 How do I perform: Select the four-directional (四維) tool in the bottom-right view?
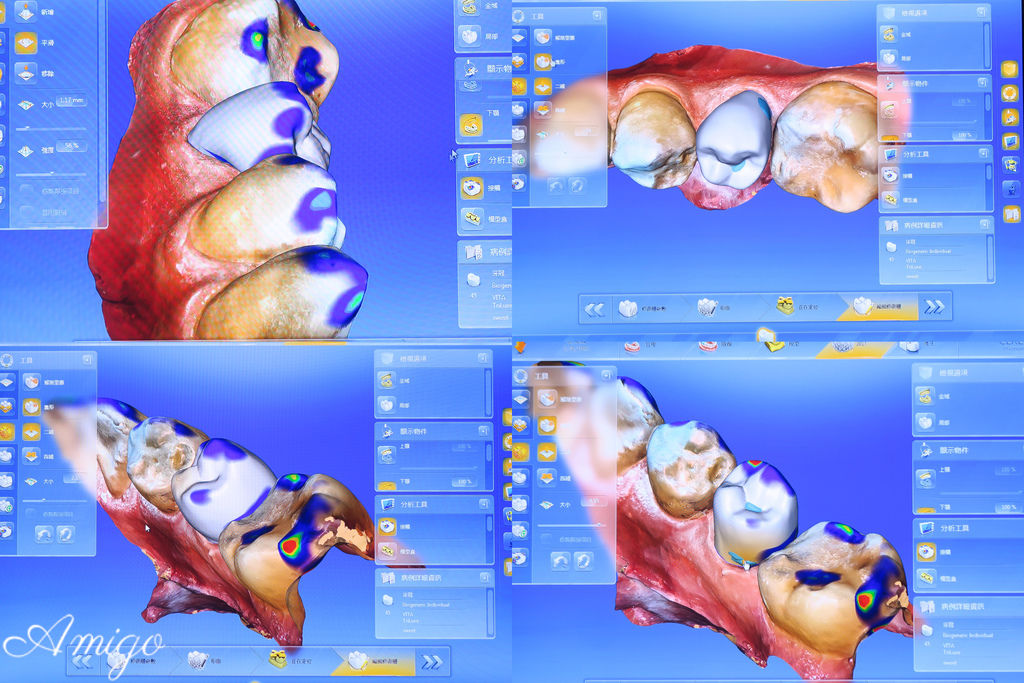[x=547, y=478]
